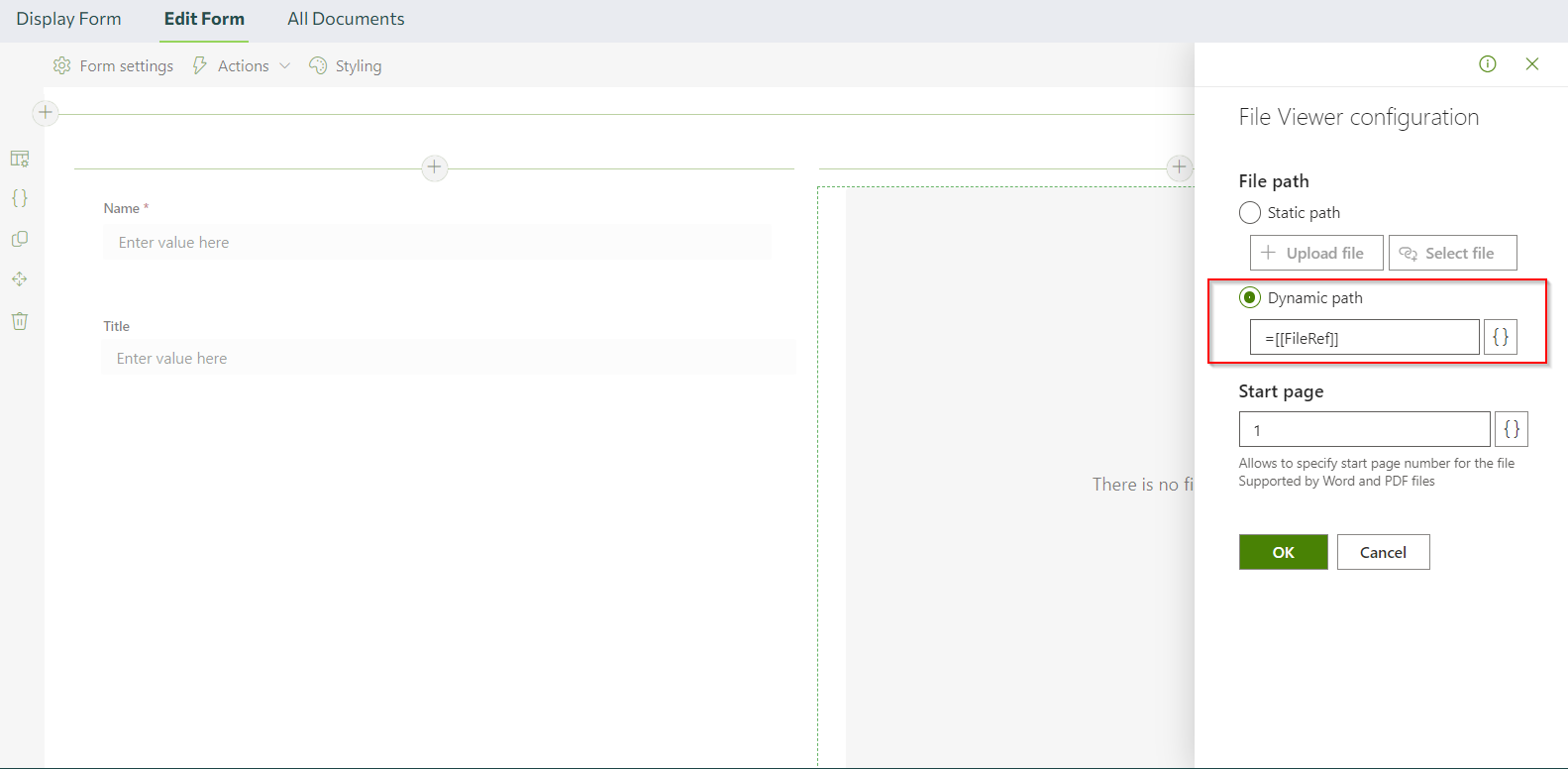Click the trash delete icon in left sidebar
Image resolution: width=1568 pixels, height=769 pixels.
click(x=20, y=321)
